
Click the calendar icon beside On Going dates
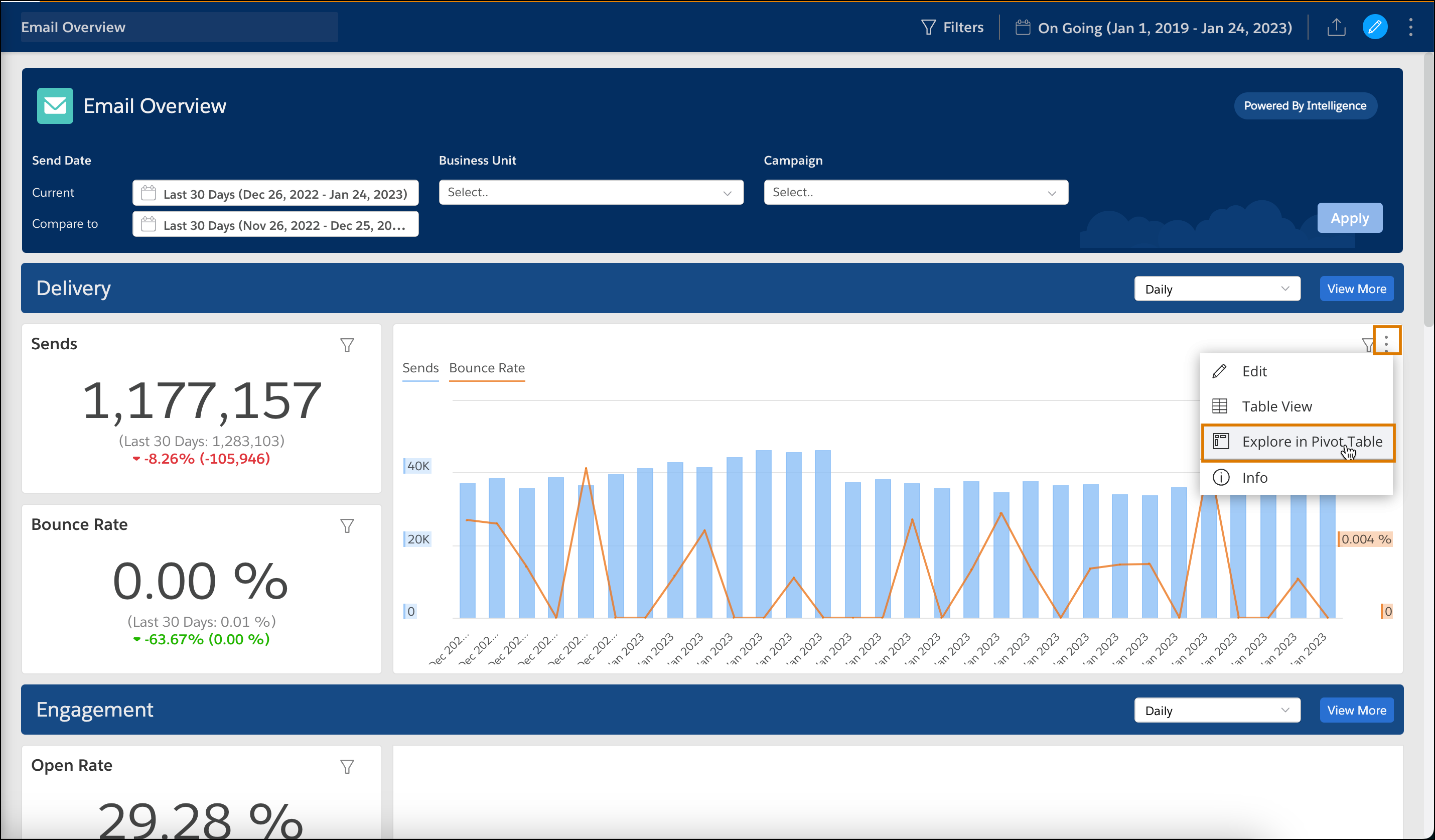point(1022,27)
